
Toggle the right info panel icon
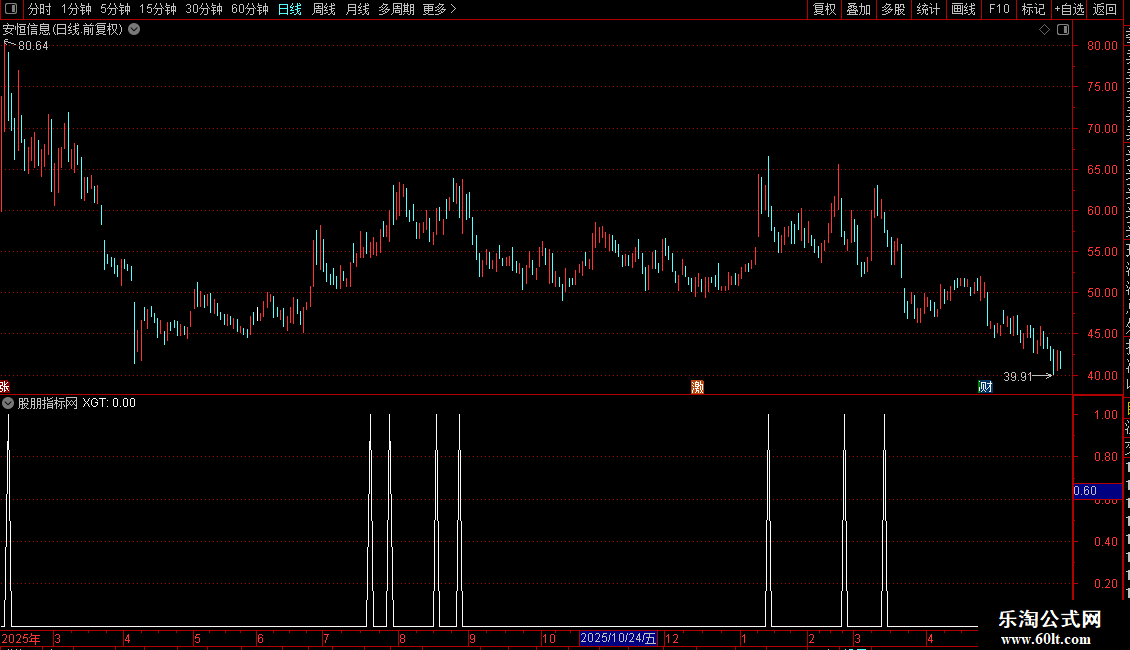1063,30
